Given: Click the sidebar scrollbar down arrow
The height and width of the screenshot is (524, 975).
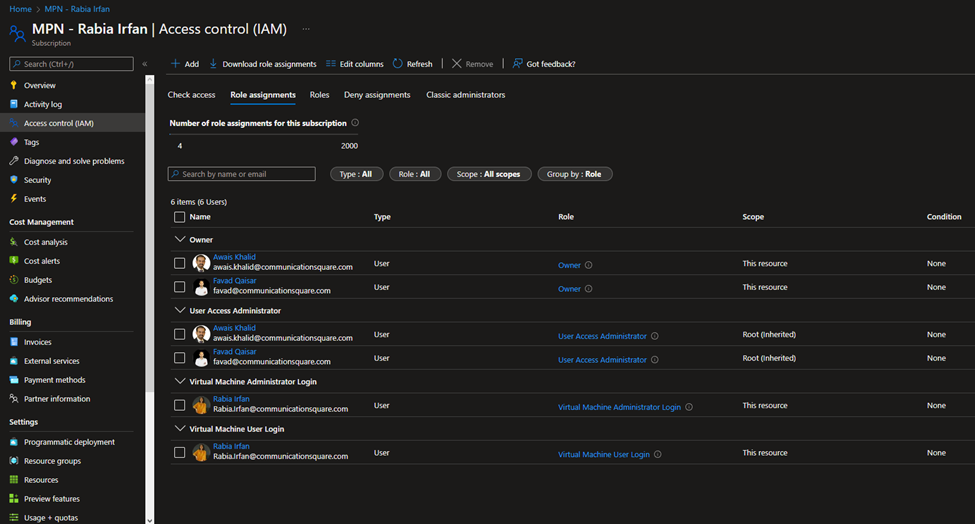Looking at the screenshot, I should (x=149, y=520).
